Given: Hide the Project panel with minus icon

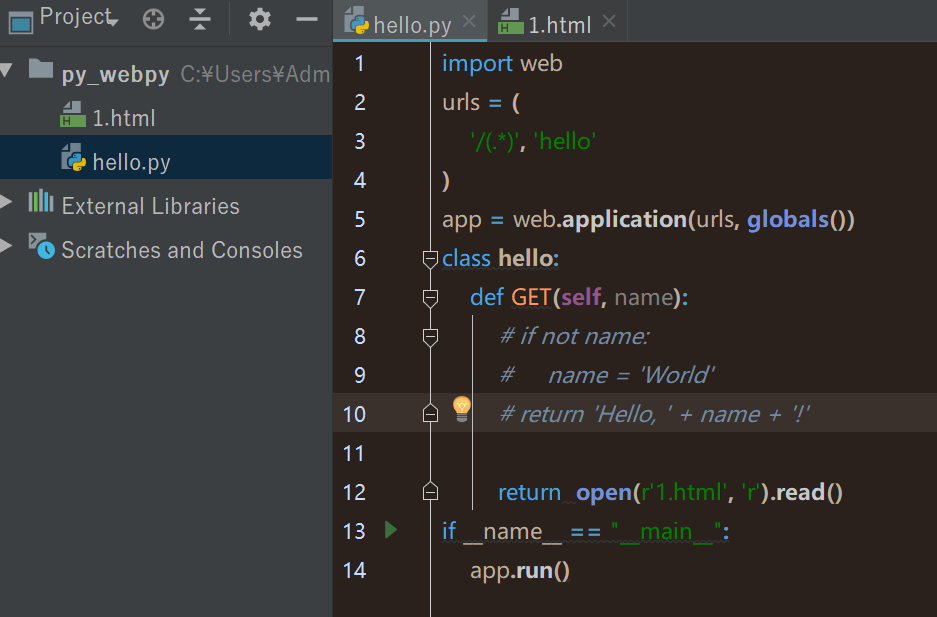Looking at the screenshot, I should click(307, 19).
